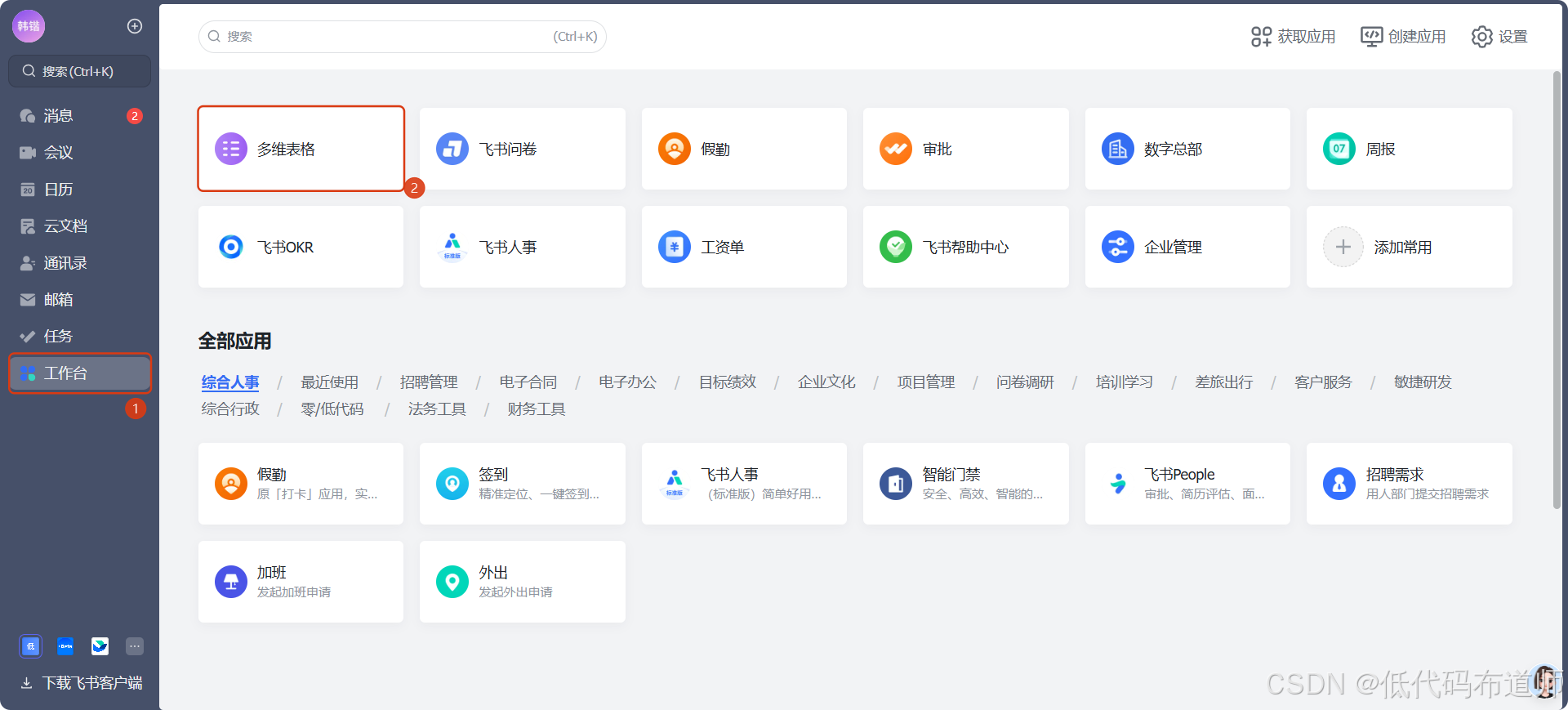Open 邮箱 mail in sidebar

tap(80, 300)
